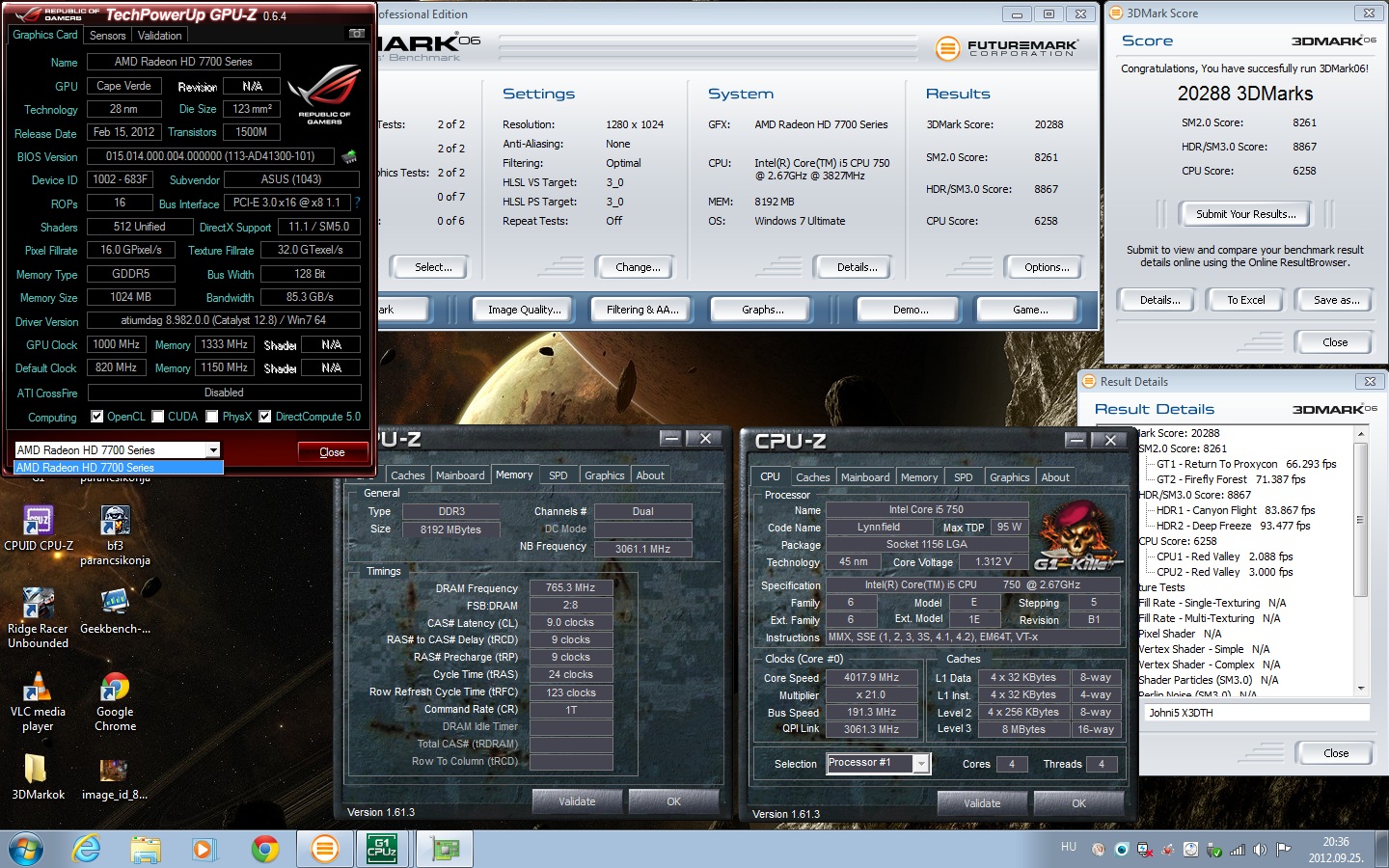Select AMD Radeon HD 7700 Series list entry
This screenshot has width=1389, height=868.
pyautogui.click(x=119, y=468)
